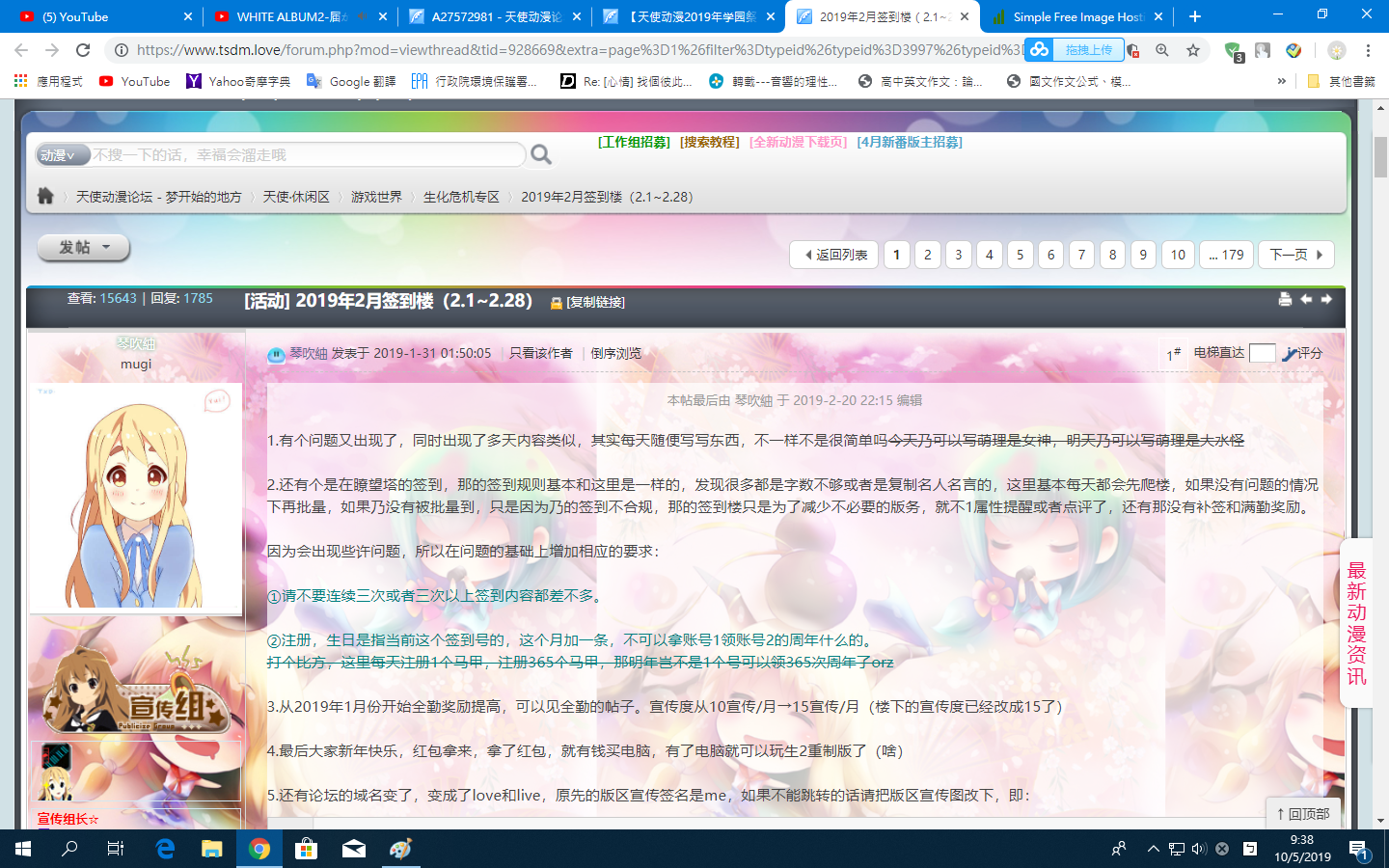Click the vertical page scrollbar thumb
Image resolution: width=1389 pixels, height=868 pixels.
pos(1380,157)
